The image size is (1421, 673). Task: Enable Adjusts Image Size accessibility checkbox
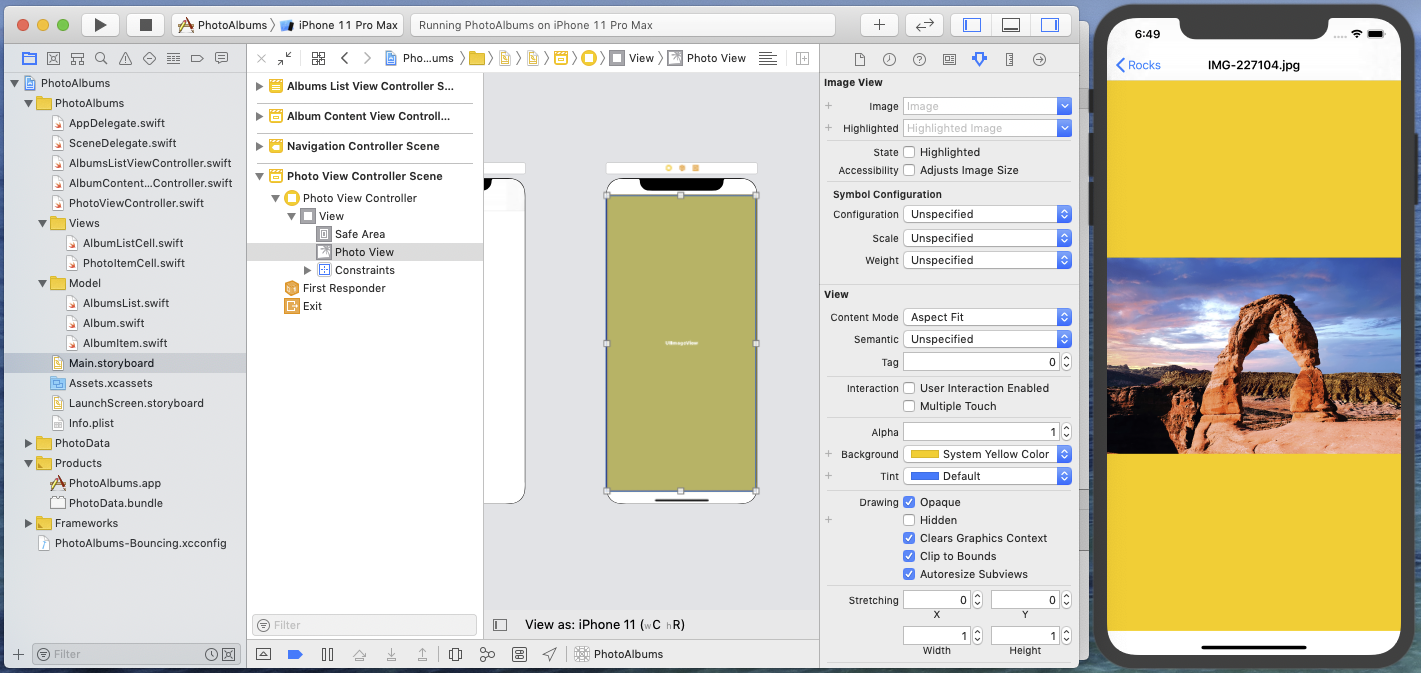tap(909, 170)
